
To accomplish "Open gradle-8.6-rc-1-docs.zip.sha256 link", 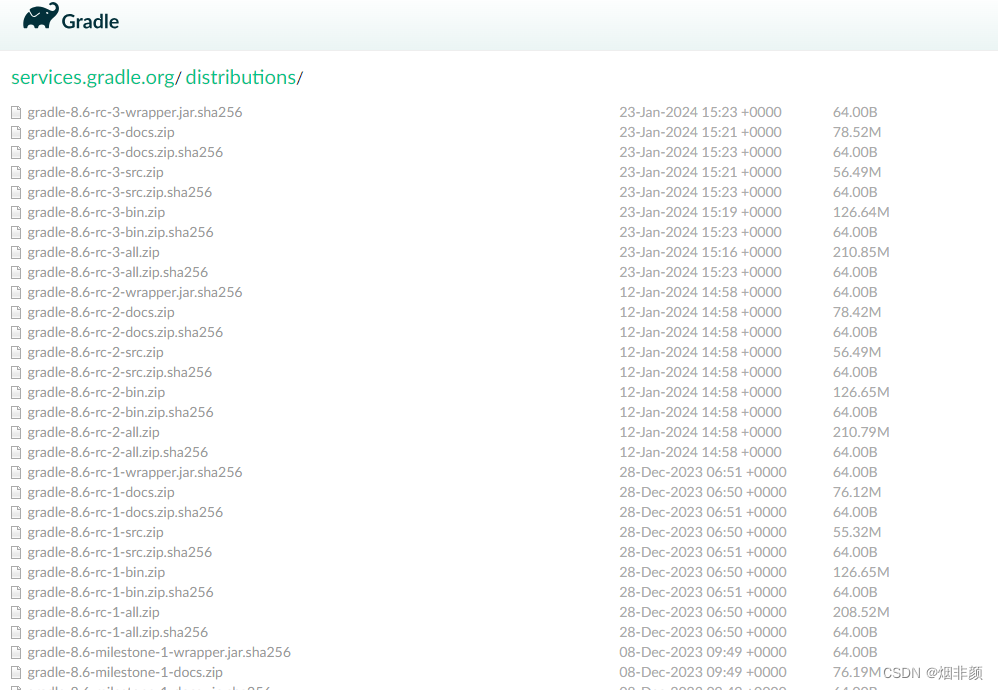I will pyautogui.click(x=125, y=512).
